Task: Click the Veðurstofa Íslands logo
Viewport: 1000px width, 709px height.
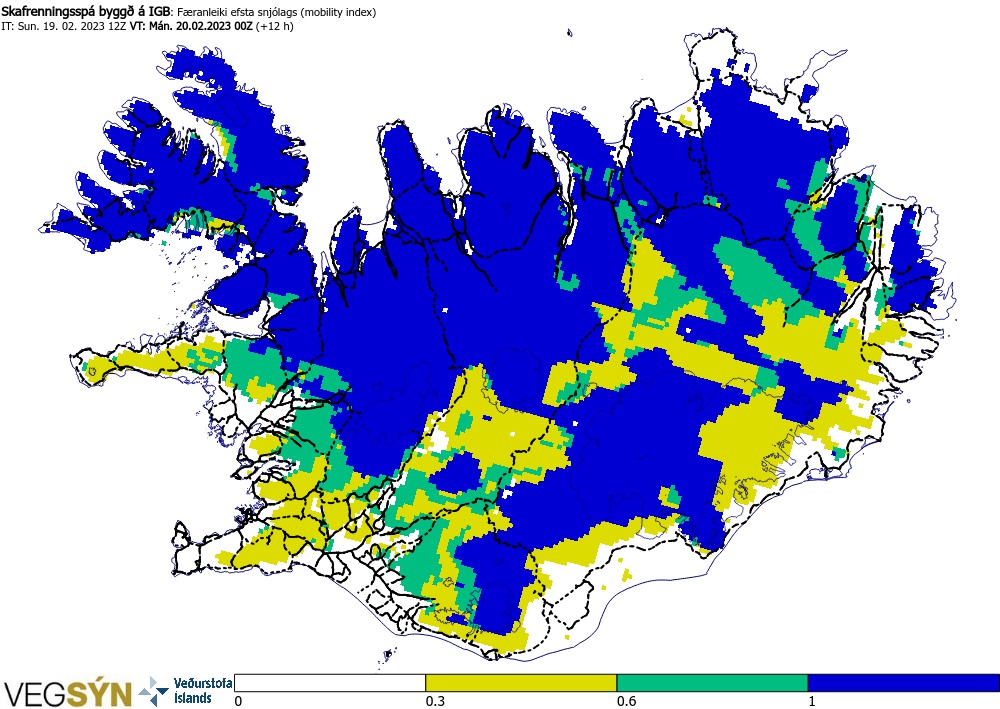Action: pyautogui.click(x=186, y=692)
